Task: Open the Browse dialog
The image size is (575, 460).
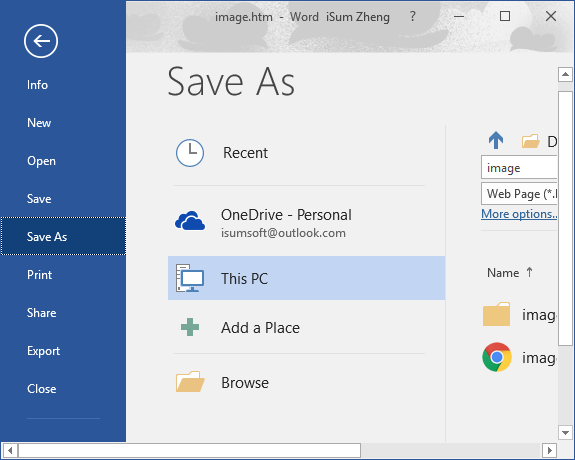Action: (x=307, y=383)
